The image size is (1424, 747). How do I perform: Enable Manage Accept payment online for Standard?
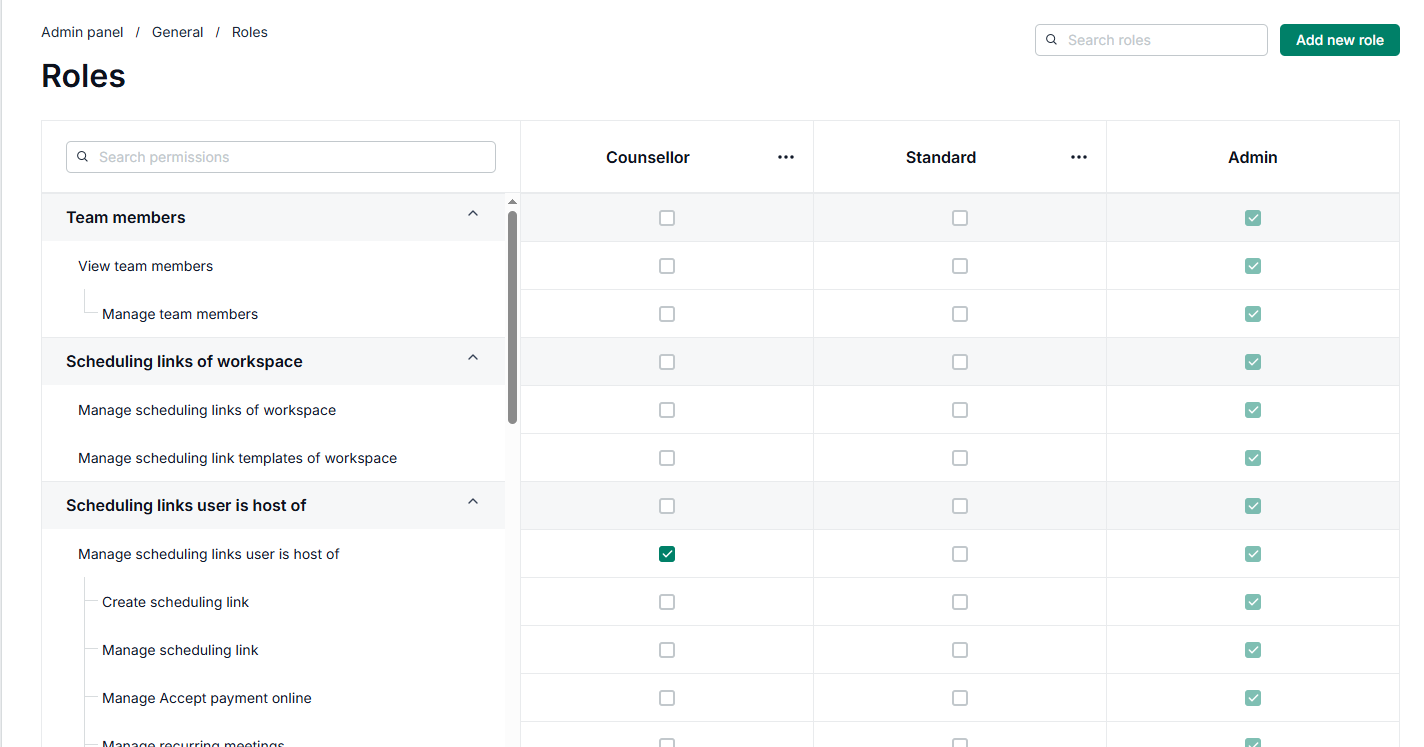tap(960, 698)
